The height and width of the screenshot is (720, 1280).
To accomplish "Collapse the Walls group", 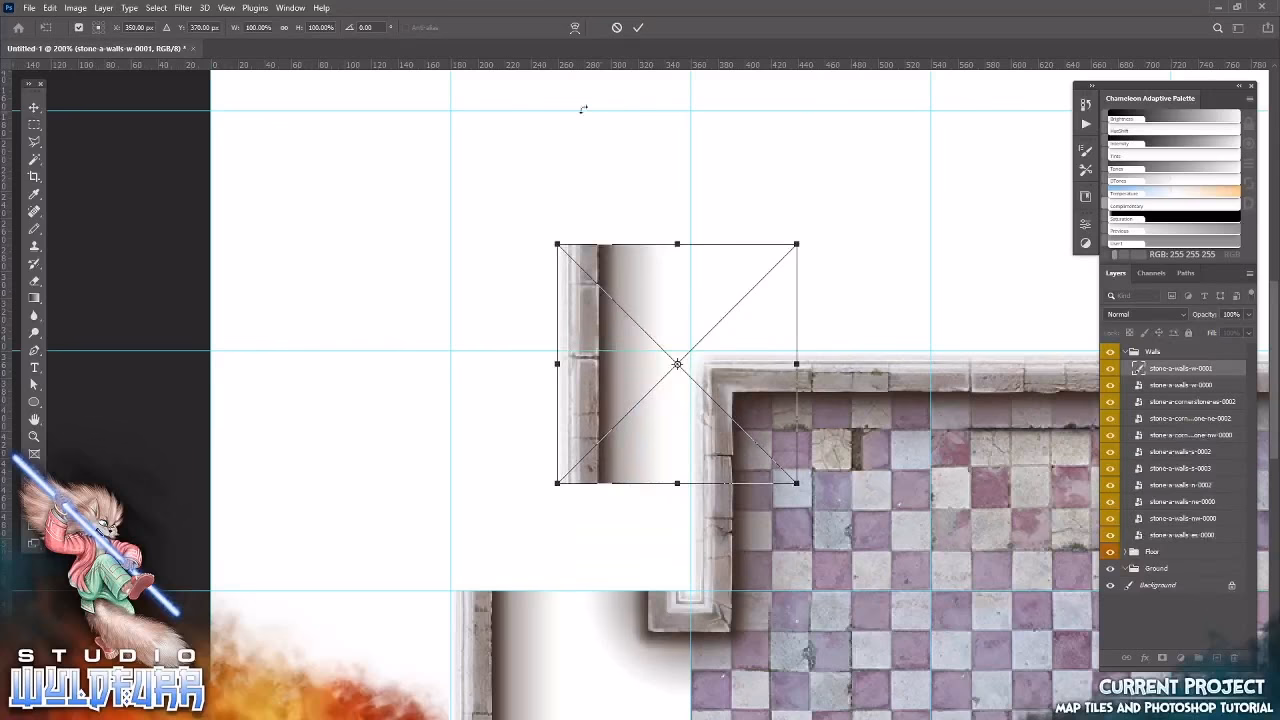I will pyautogui.click(x=1123, y=351).
